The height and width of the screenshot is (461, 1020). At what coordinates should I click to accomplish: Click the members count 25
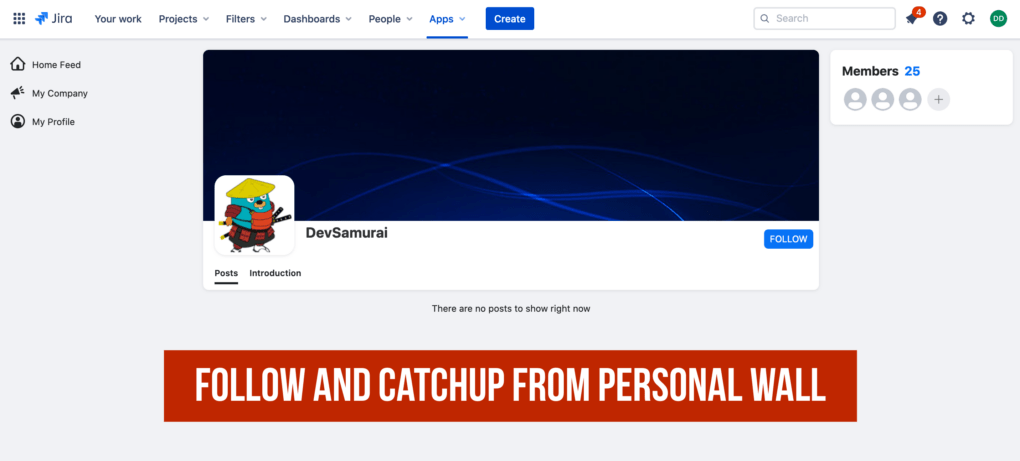pos(912,72)
